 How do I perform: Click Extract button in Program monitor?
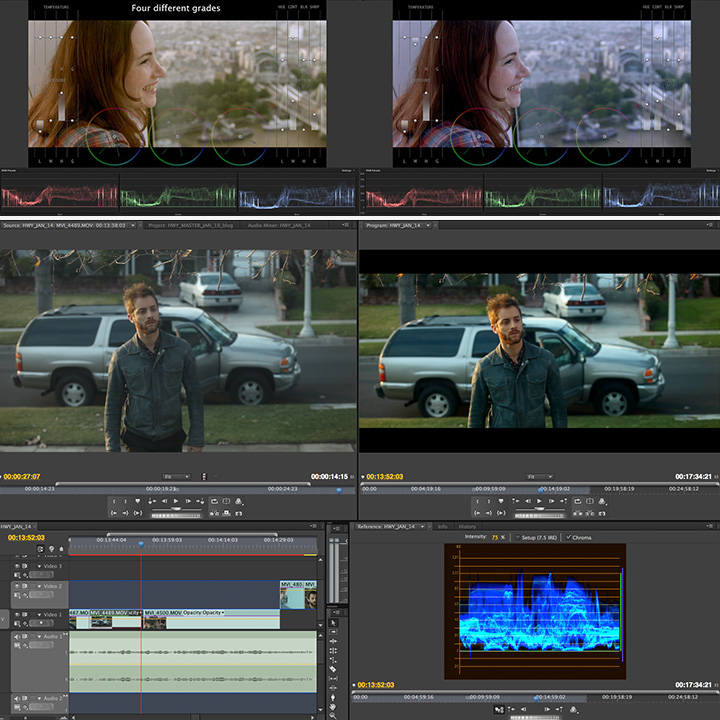point(590,513)
